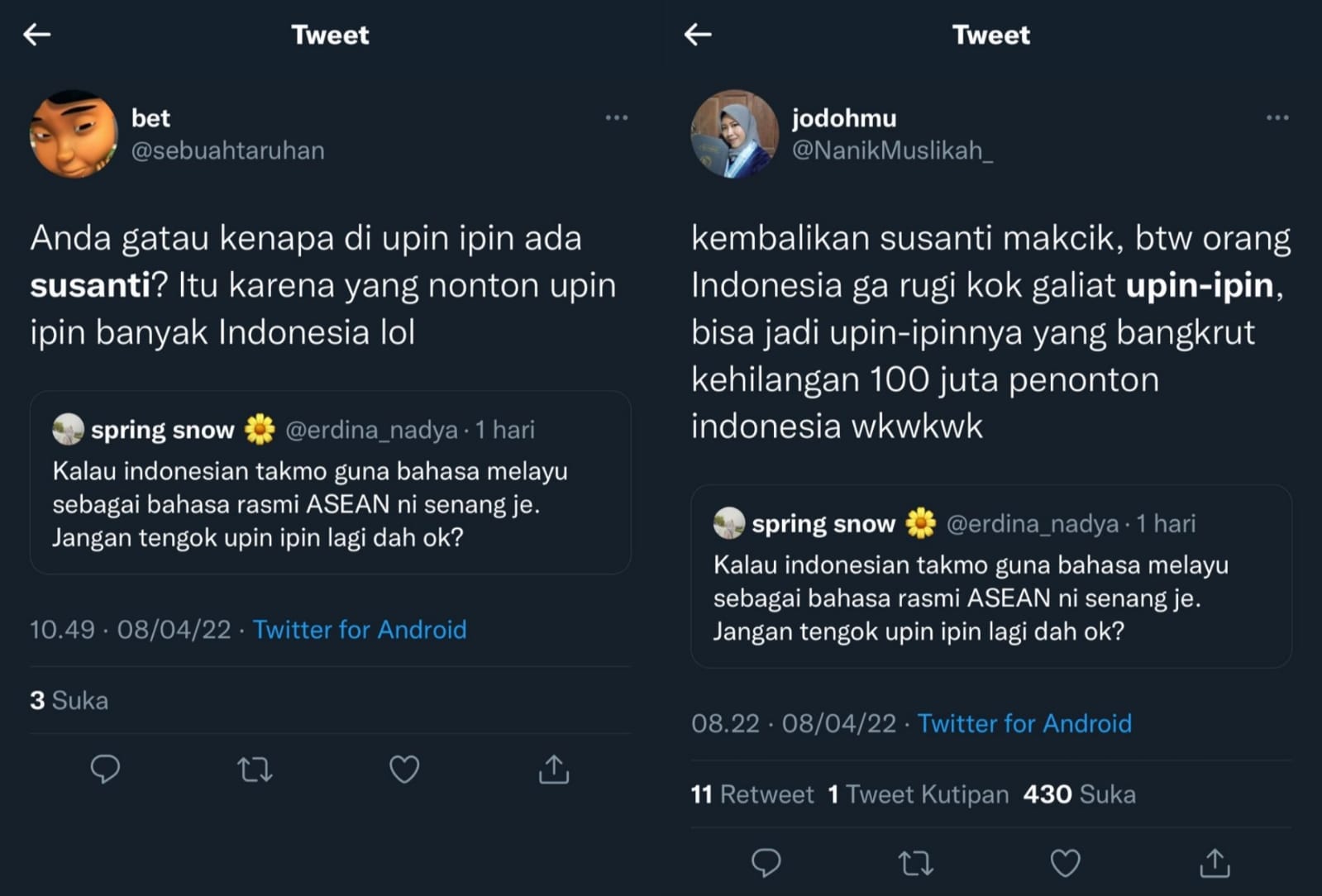
Task: Click Twitter for Android link under bet's tweet
Action: pyautogui.click(x=360, y=630)
